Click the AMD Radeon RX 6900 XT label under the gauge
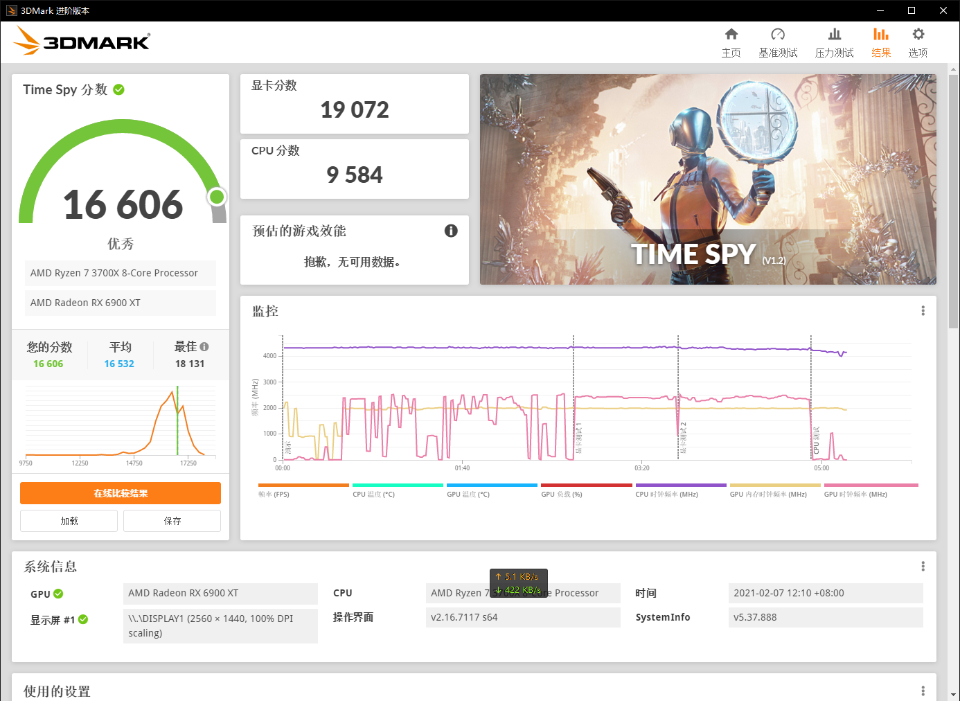Image resolution: width=960 pixels, height=701 pixels. pos(120,302)
